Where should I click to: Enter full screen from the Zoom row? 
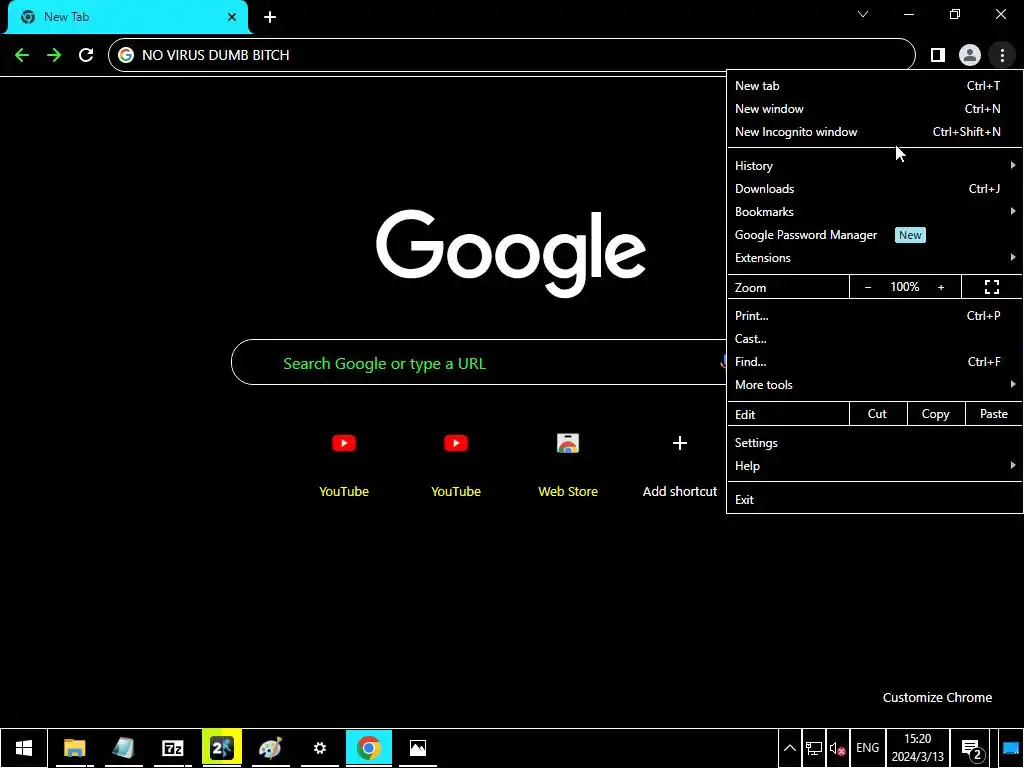(x=992, y=287)
